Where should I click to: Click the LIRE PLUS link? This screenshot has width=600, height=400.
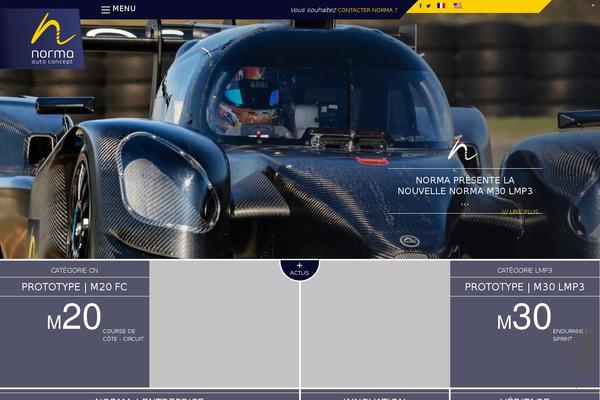(x=521, y=211)
